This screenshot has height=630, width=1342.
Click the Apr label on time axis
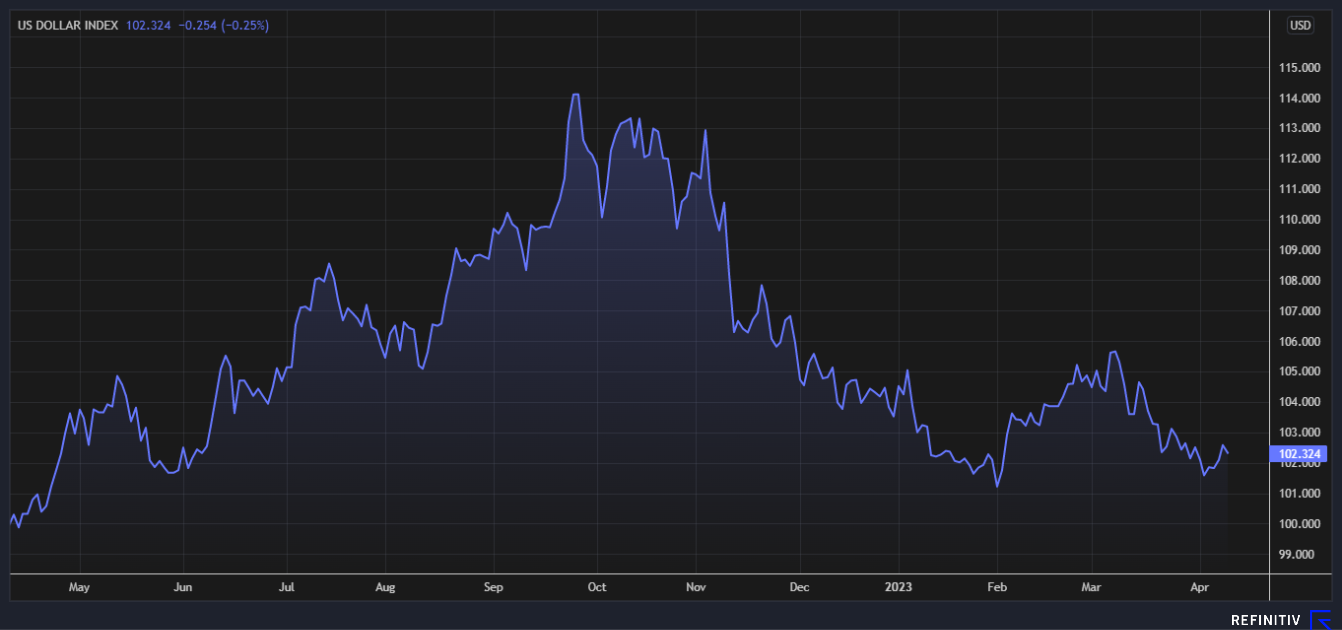pyautogui.click(x=1200, y=588)
